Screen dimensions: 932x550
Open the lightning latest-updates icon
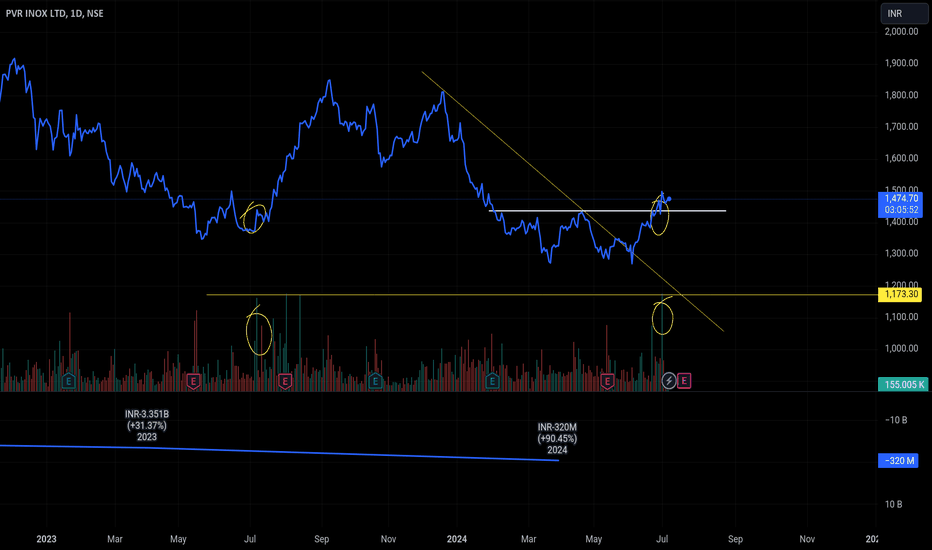click(669, 381)
